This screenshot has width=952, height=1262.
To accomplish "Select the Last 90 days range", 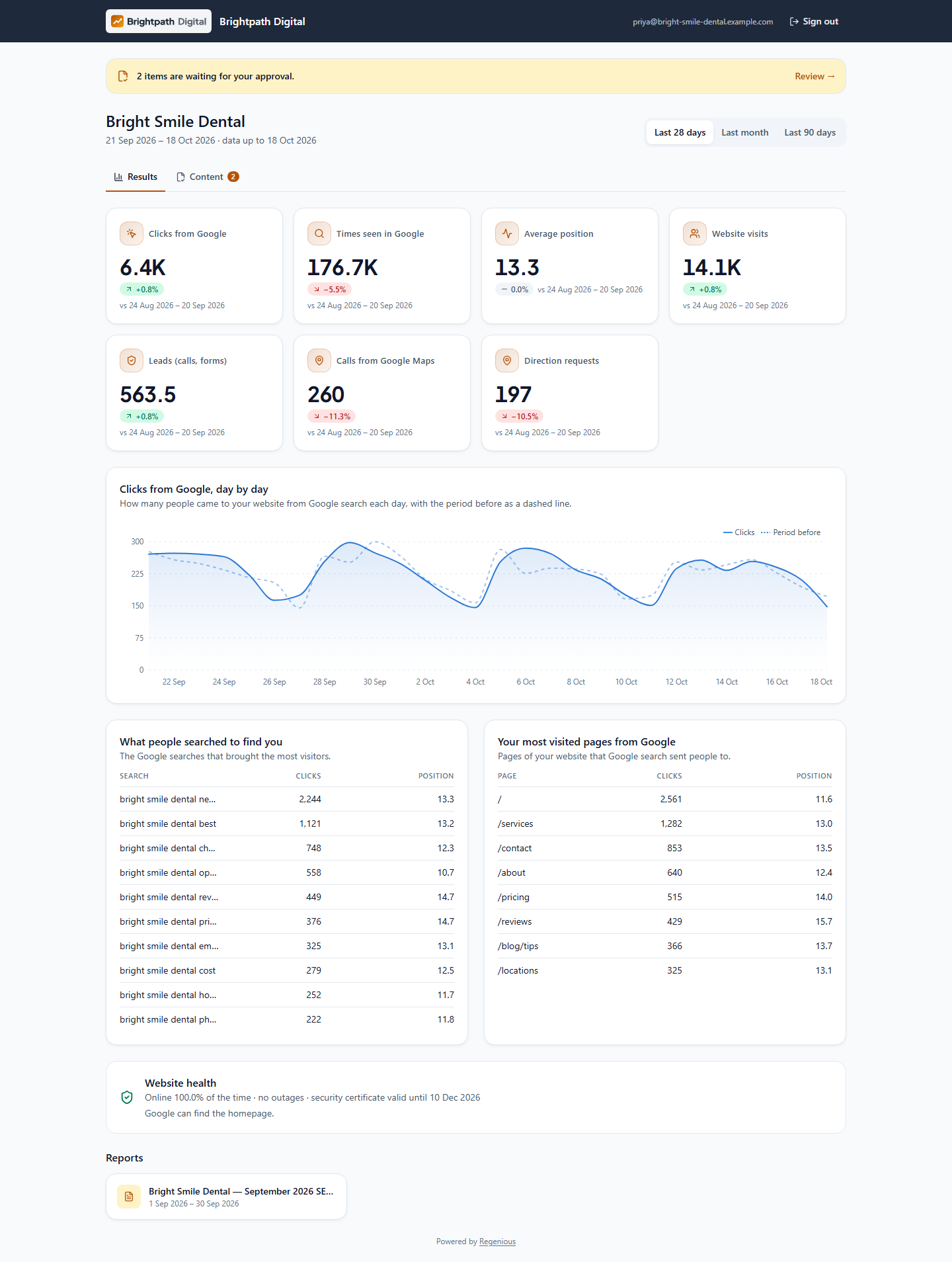I will (810, 132).
